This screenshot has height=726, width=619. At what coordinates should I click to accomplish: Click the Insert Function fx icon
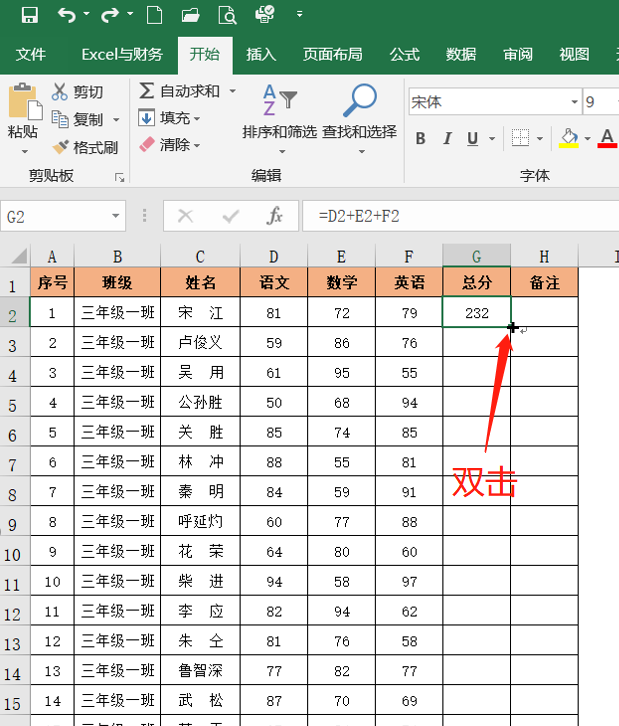tap(275, 216)
